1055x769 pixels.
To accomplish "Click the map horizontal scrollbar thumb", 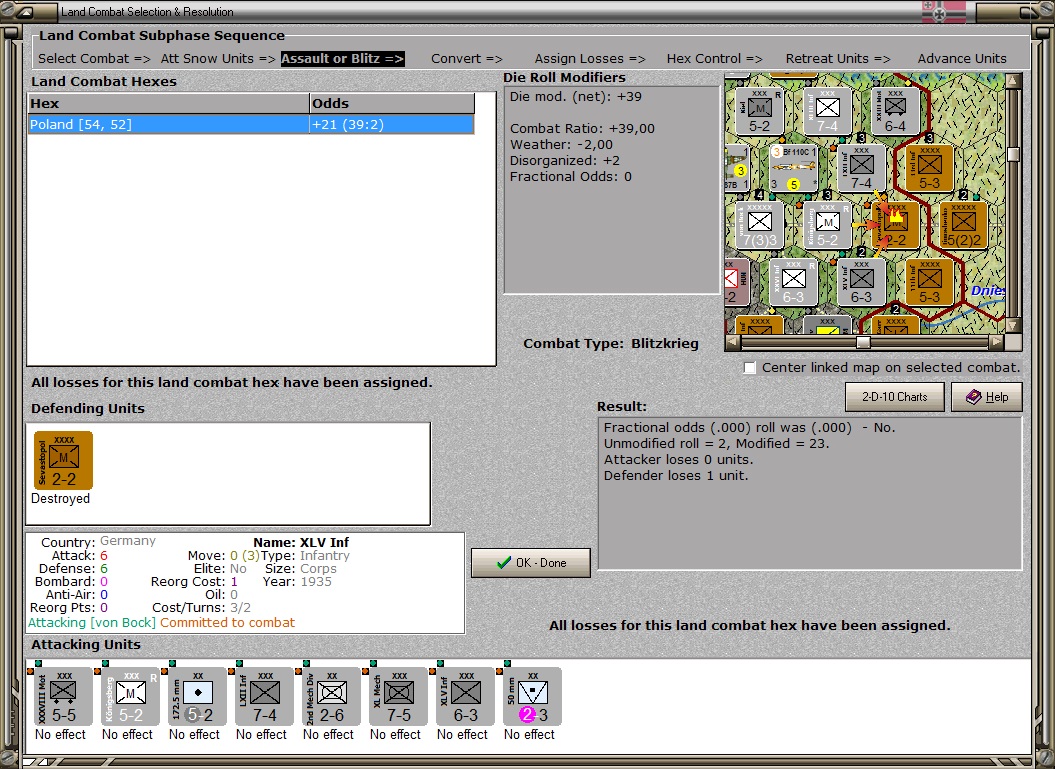I will (863, 342).
